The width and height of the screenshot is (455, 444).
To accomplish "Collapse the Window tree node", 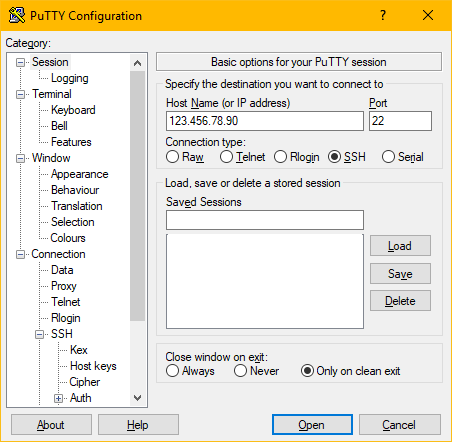I will 20,158.
